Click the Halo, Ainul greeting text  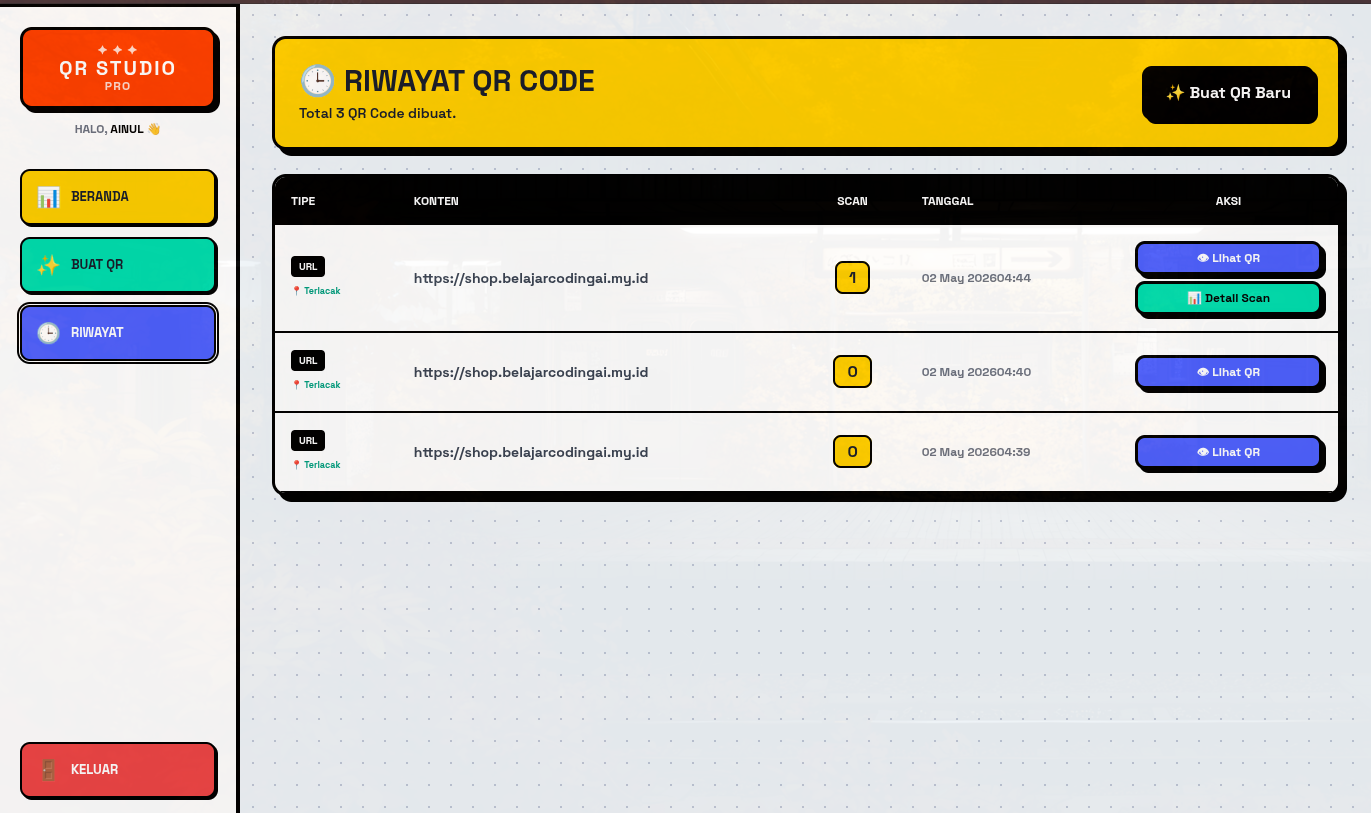[x=118, y=129]
